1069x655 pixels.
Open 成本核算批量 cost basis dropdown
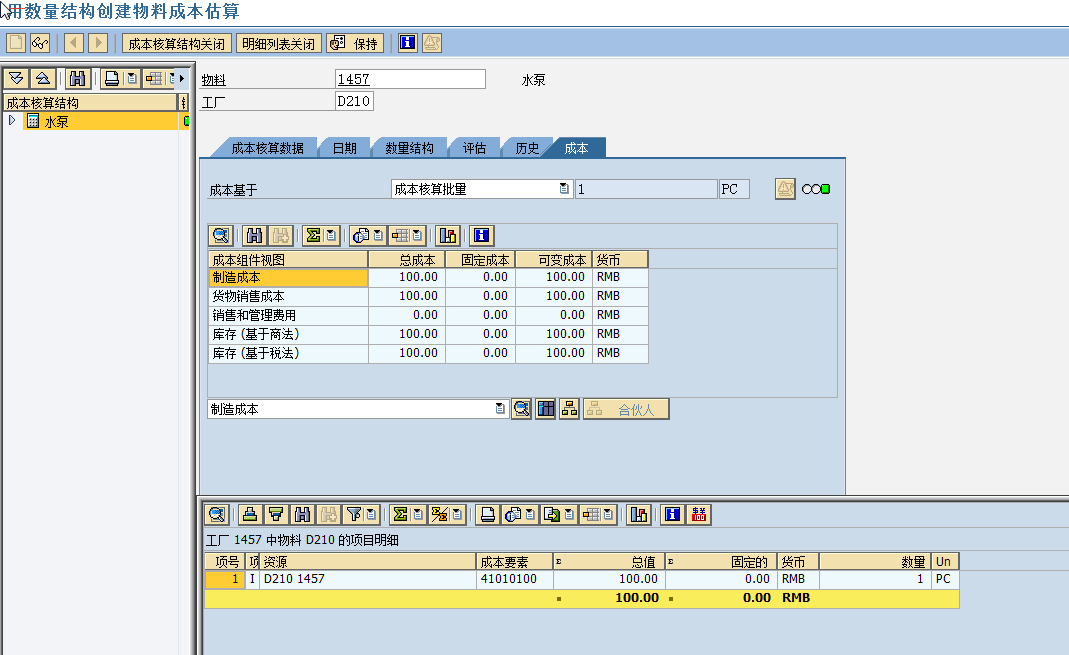click(x=564, y=189)
